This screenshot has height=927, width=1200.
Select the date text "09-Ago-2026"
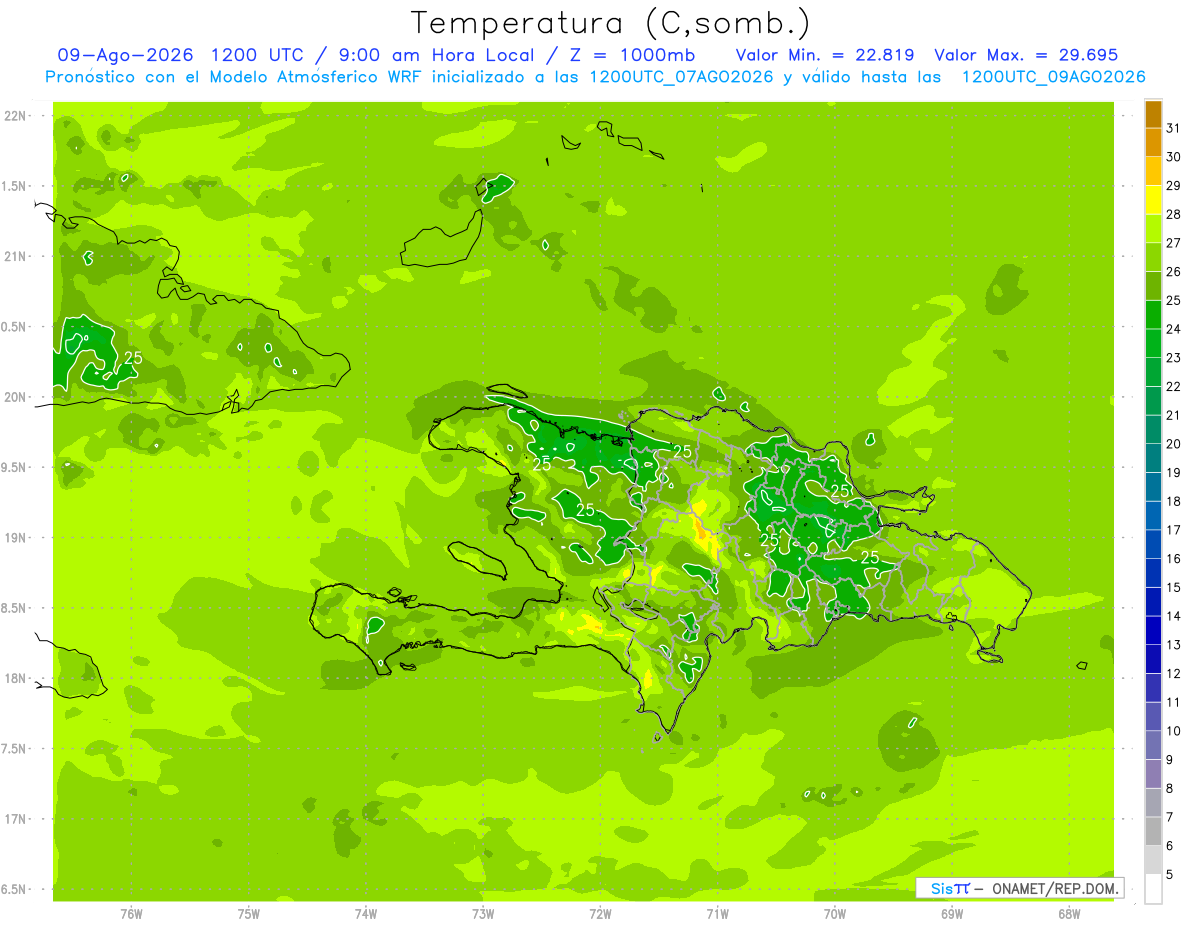(x=125, y=55)
